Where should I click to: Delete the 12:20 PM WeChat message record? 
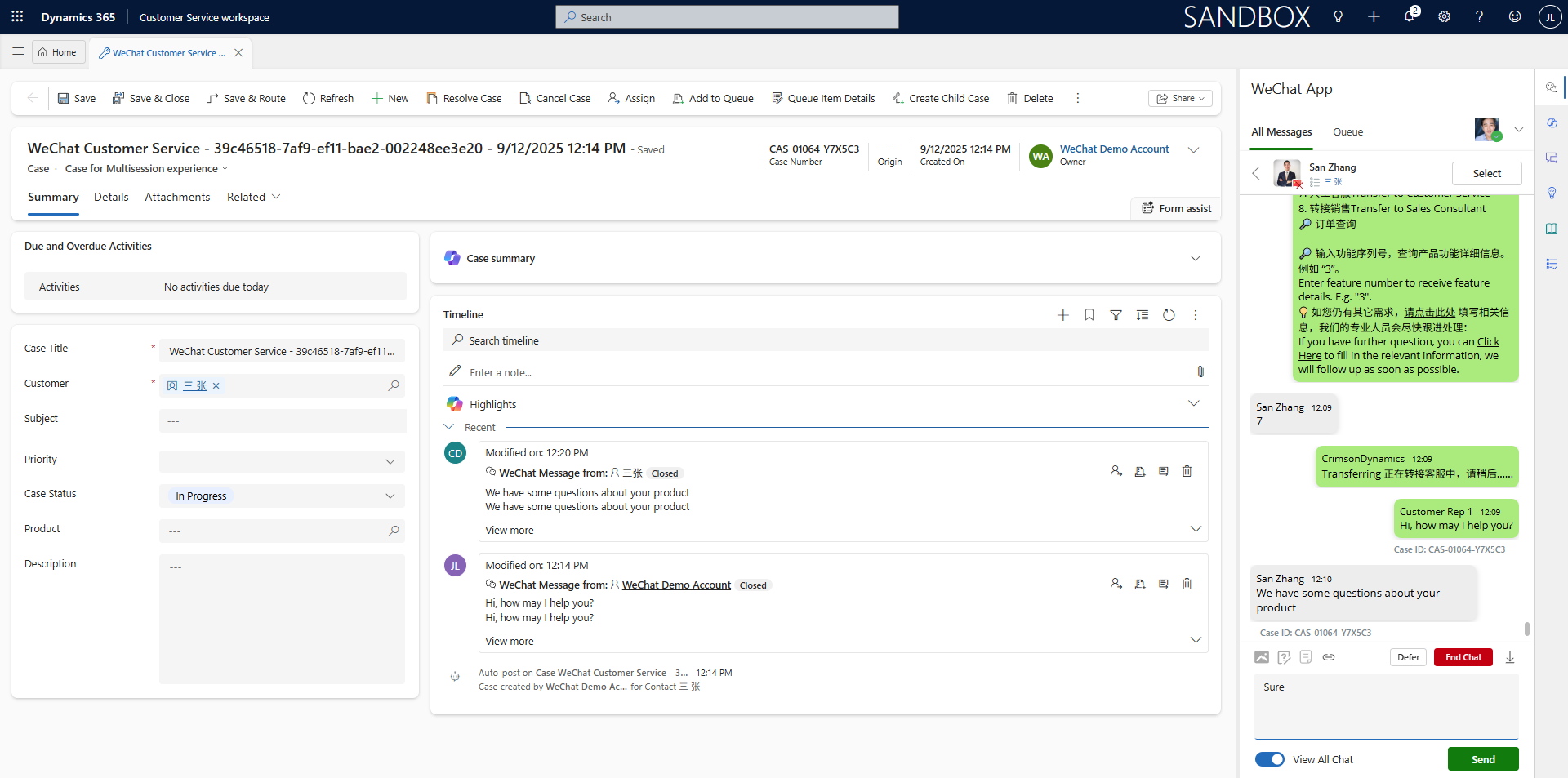(1187, 472)
